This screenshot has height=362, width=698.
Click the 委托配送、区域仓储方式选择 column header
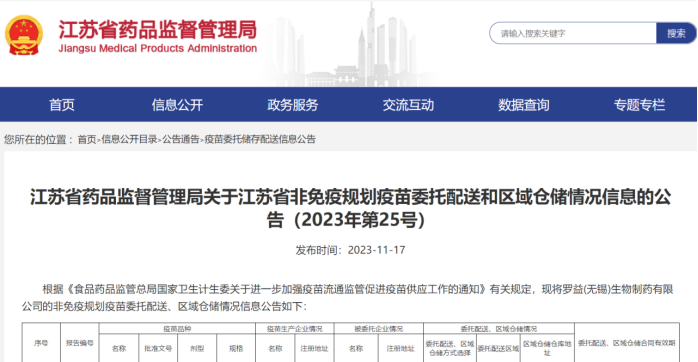click(x=450, y=348)
